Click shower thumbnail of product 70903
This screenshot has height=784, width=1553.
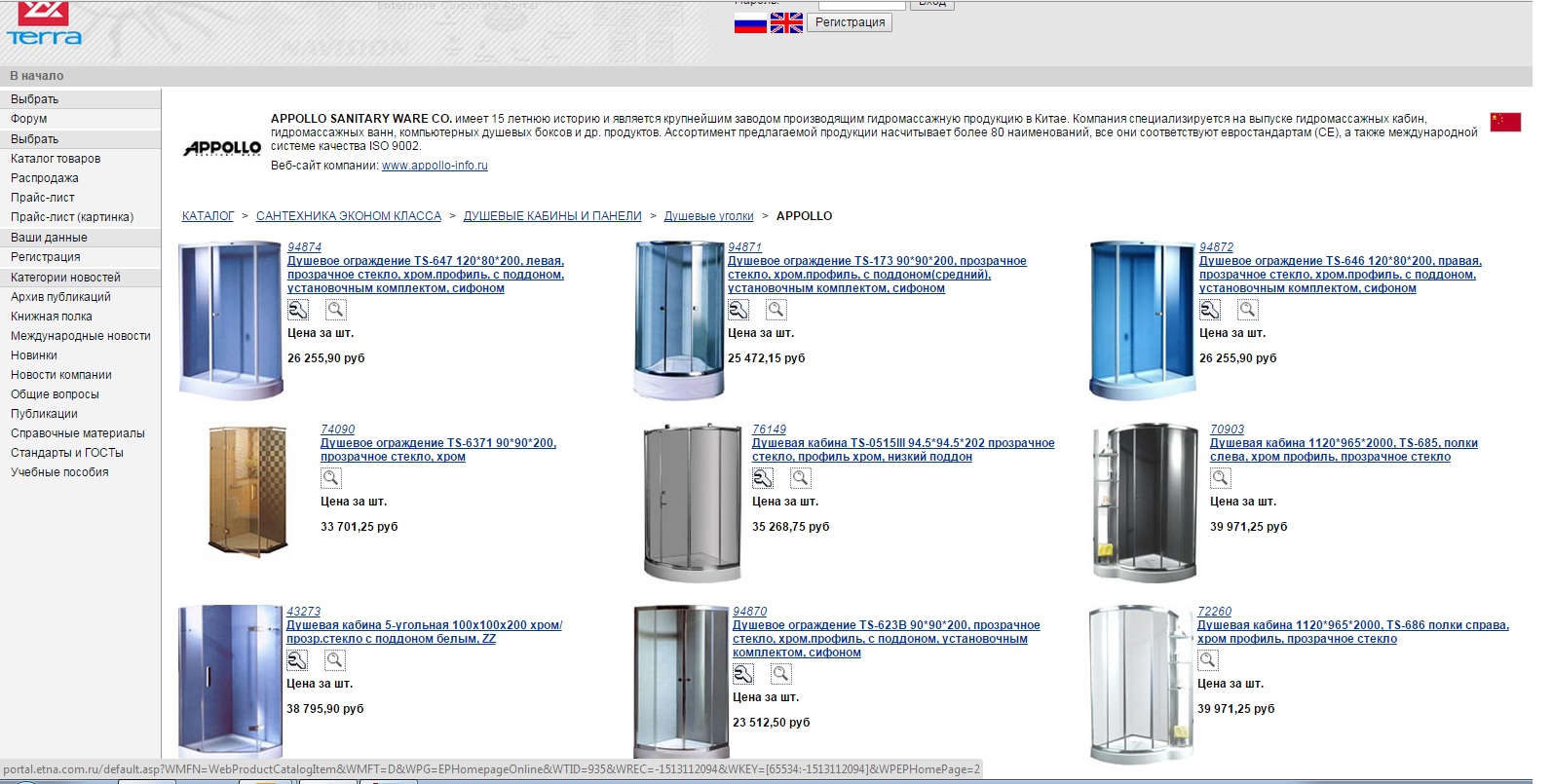[1145, 502]
